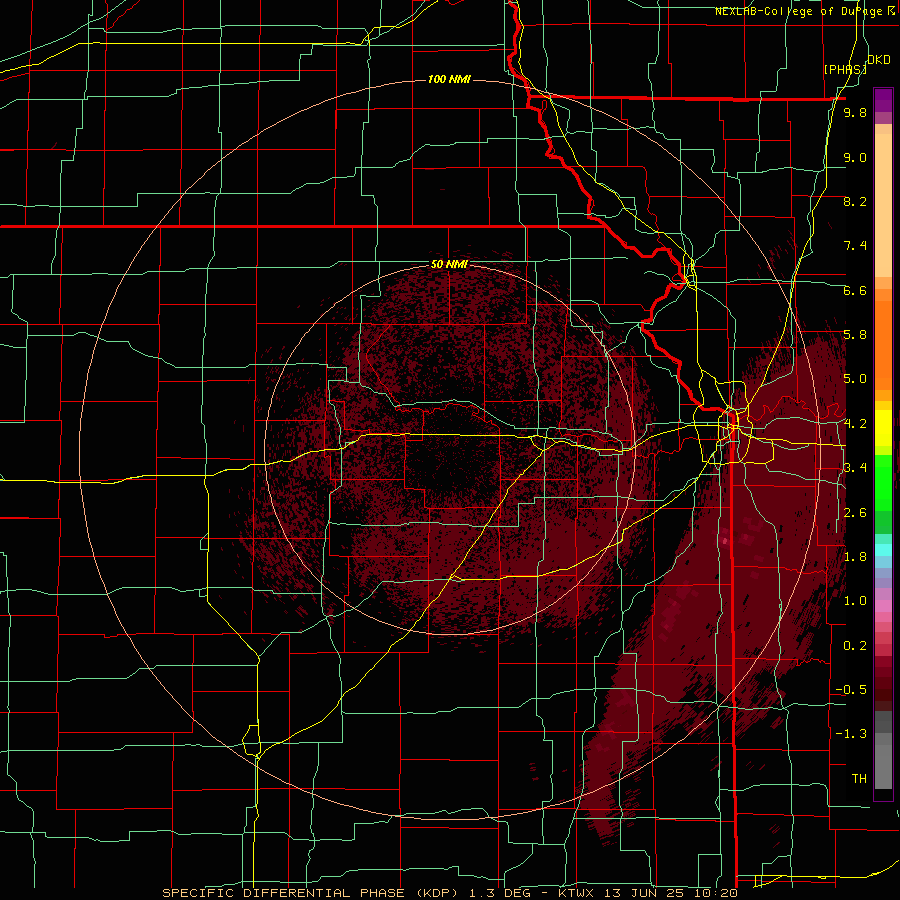
Task: Click the 7.4 value on the color scale
Action: [x=855, y=246]
